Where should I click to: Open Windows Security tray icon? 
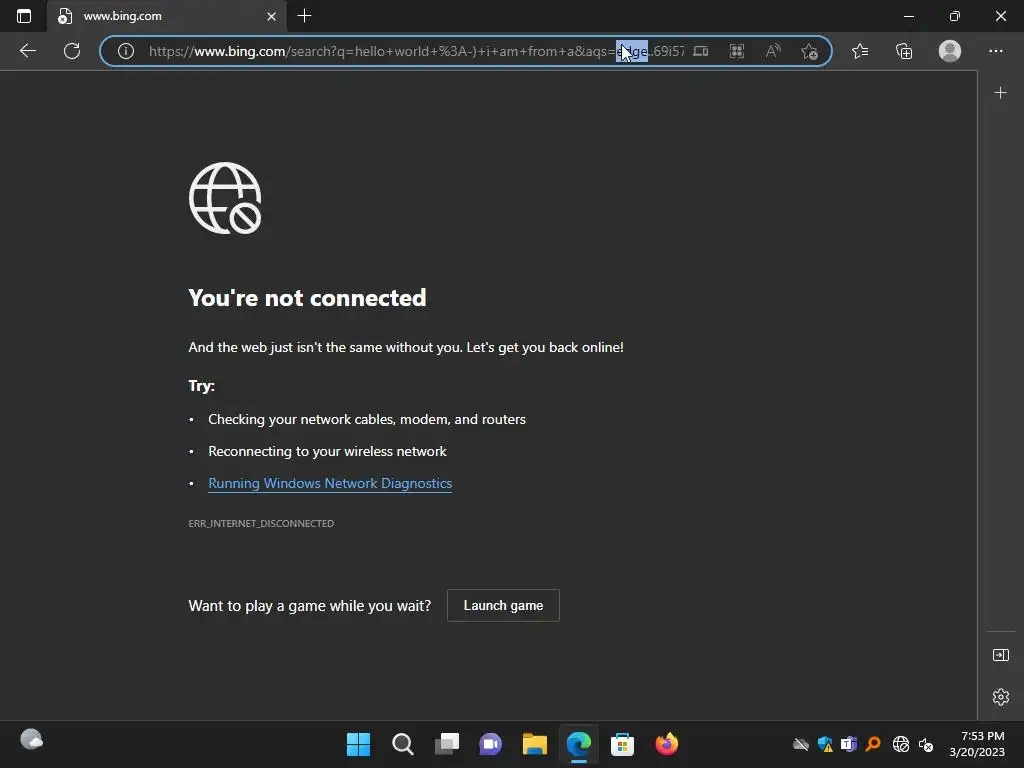coord(825,744)
